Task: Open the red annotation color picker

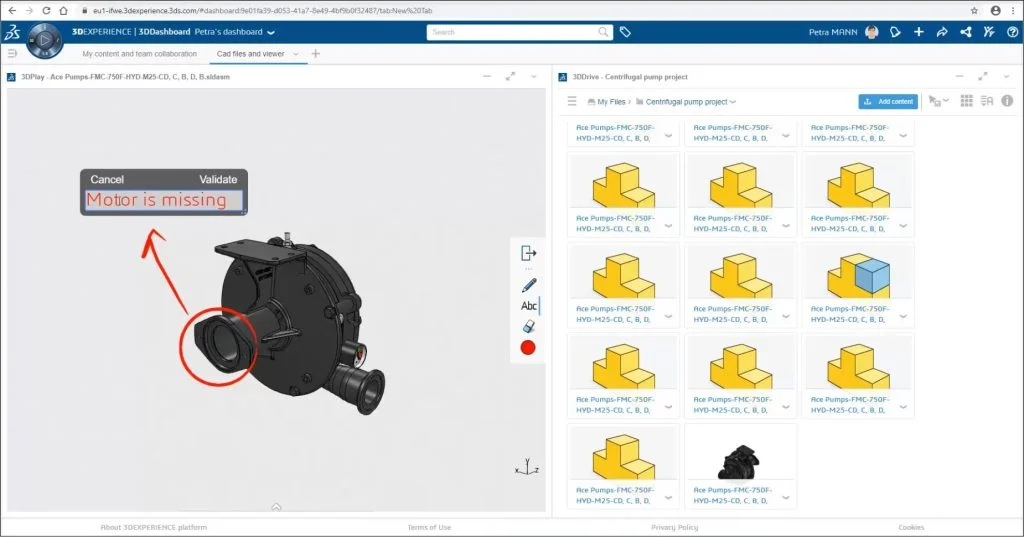Action: (x=529, y=348)
